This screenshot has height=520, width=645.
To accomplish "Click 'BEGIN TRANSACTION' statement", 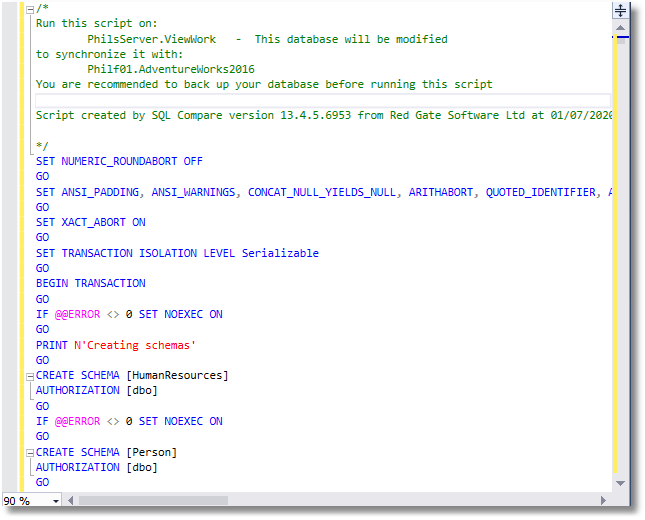I will (90, 283).
